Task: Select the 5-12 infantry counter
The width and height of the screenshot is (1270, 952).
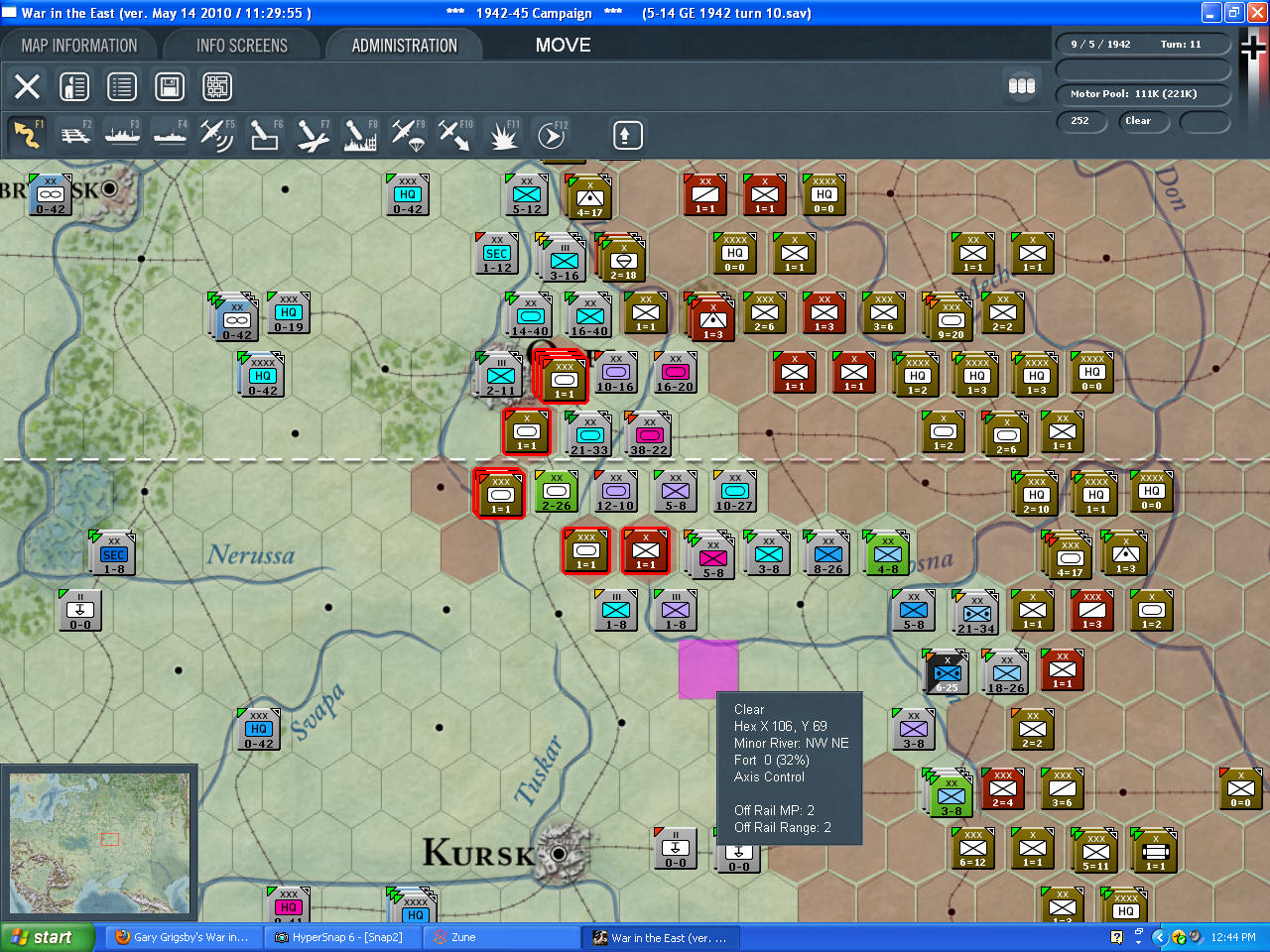Action: (526, 194)
